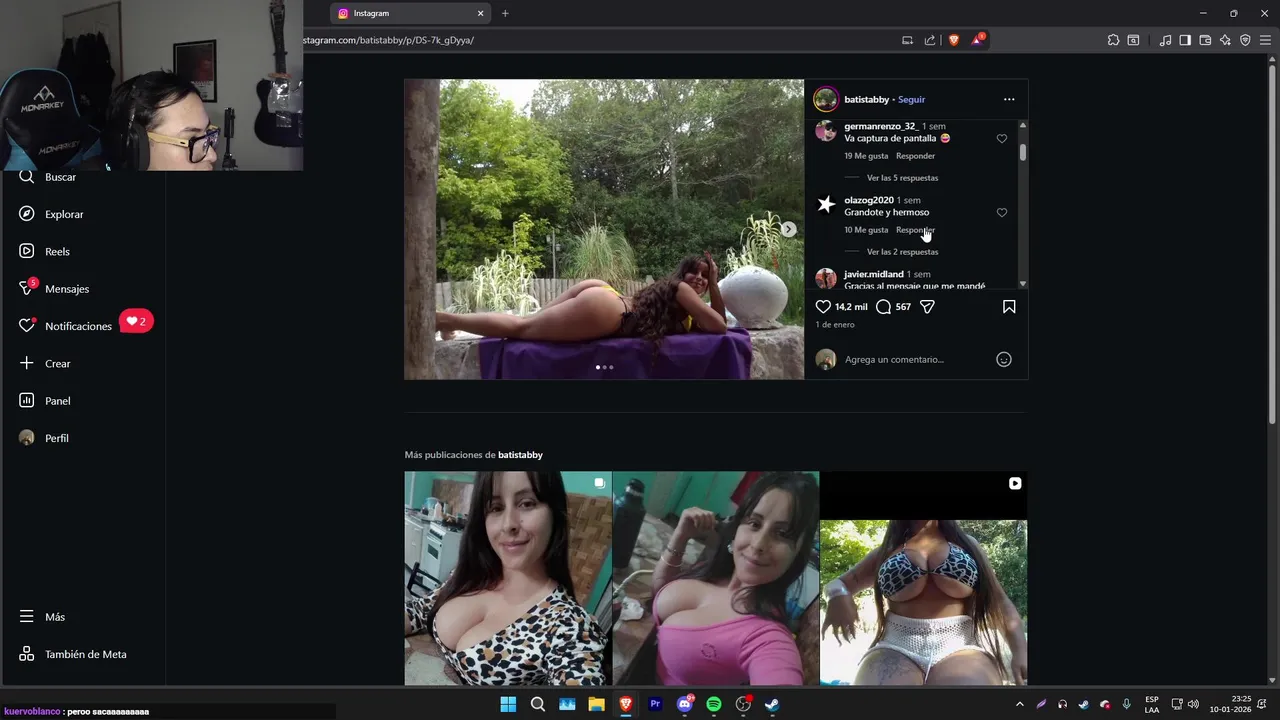Open the Brave main hamburger menu
The width and height of the screenshot is (1280, 720).
1265,40
